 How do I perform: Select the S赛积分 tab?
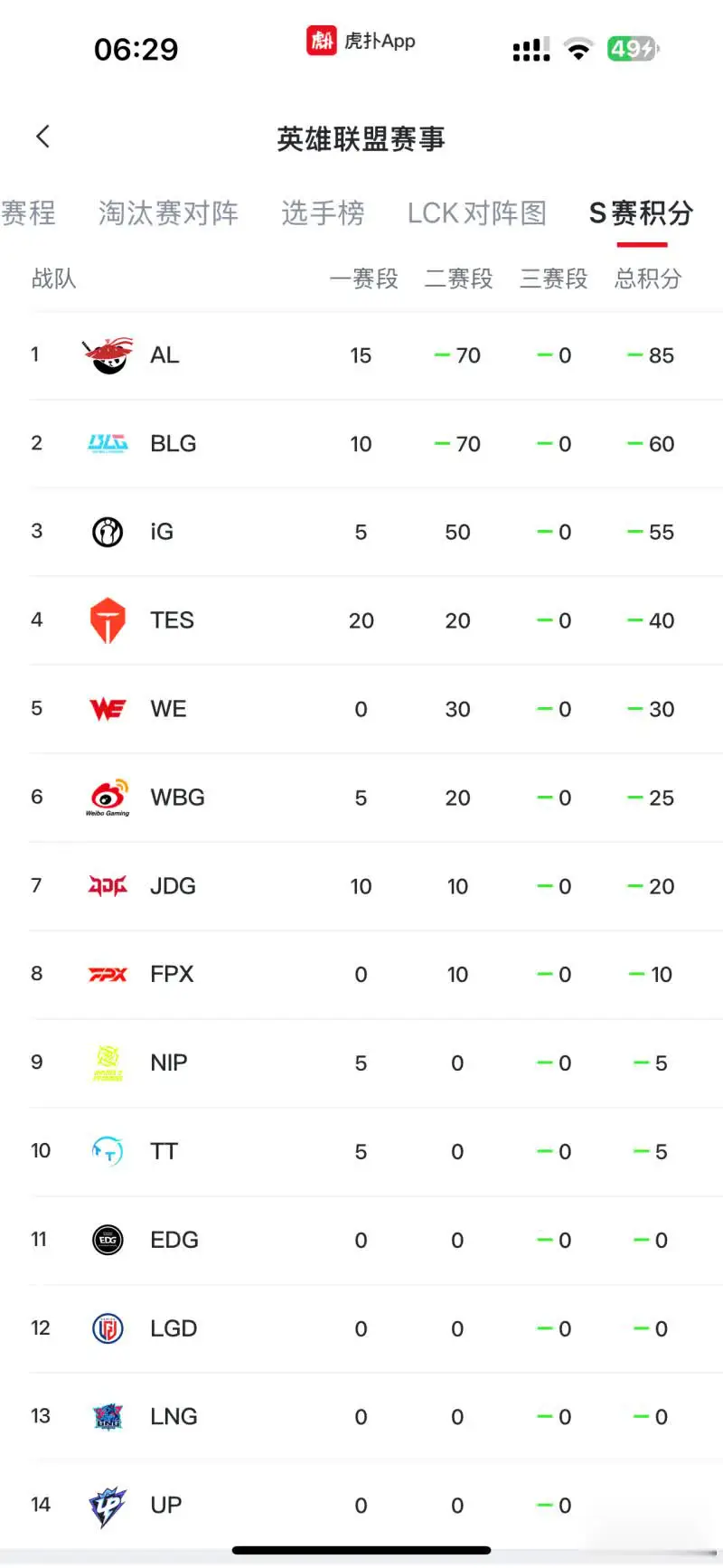point(642,213)
